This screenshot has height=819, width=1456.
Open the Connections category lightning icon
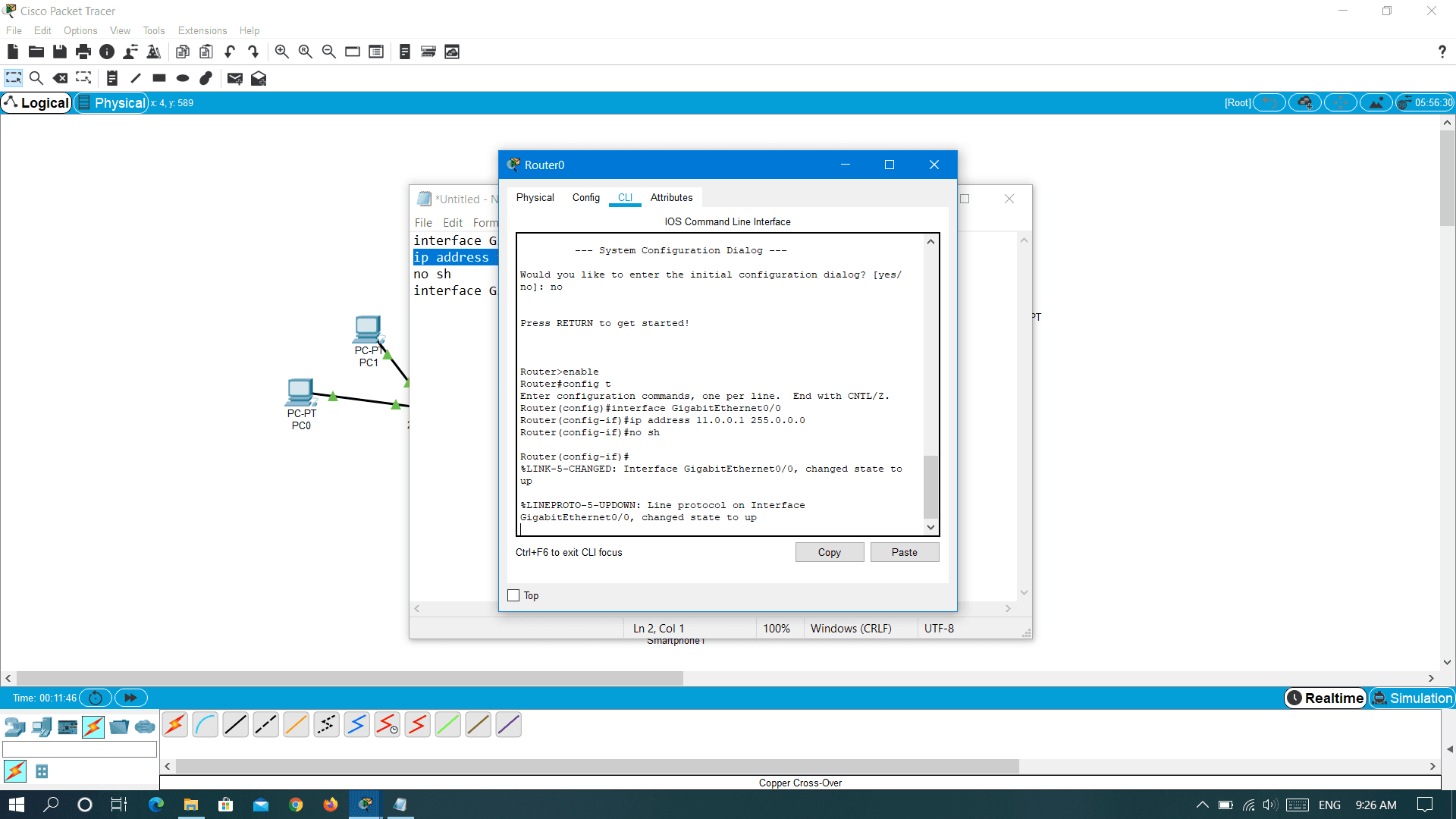pos(93,726)
